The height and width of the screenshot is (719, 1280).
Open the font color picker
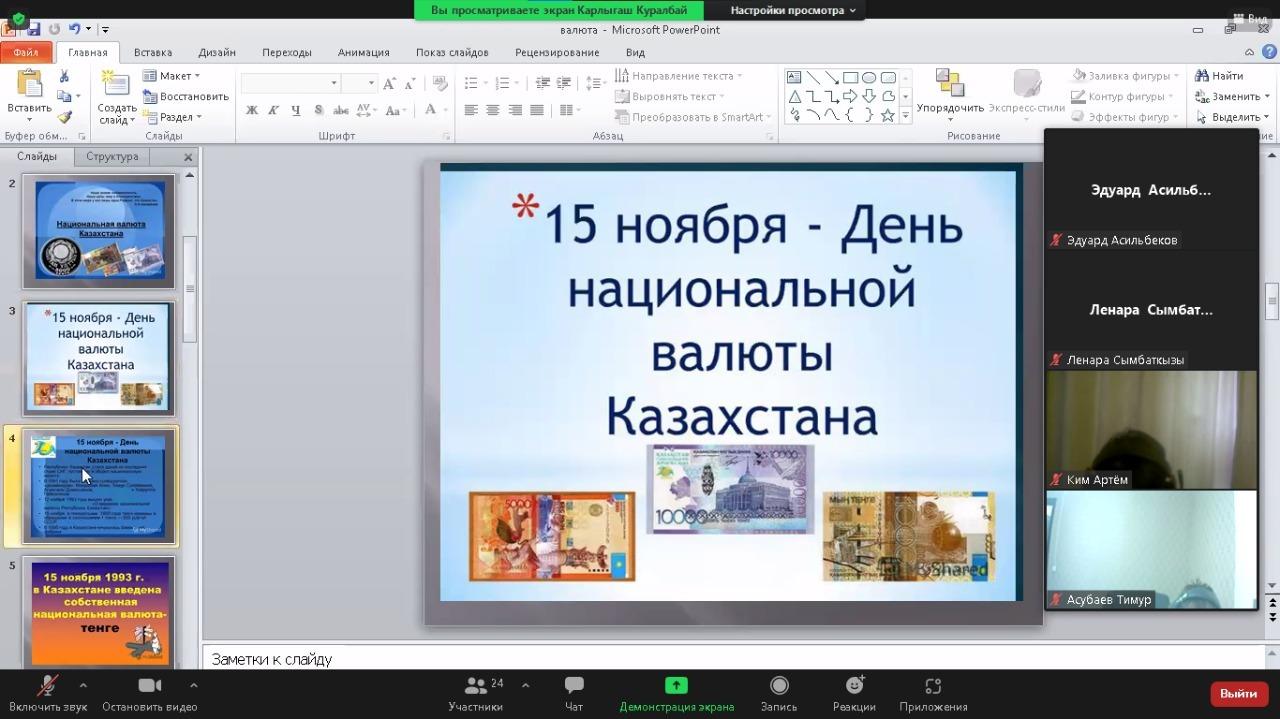pos(431,110)
